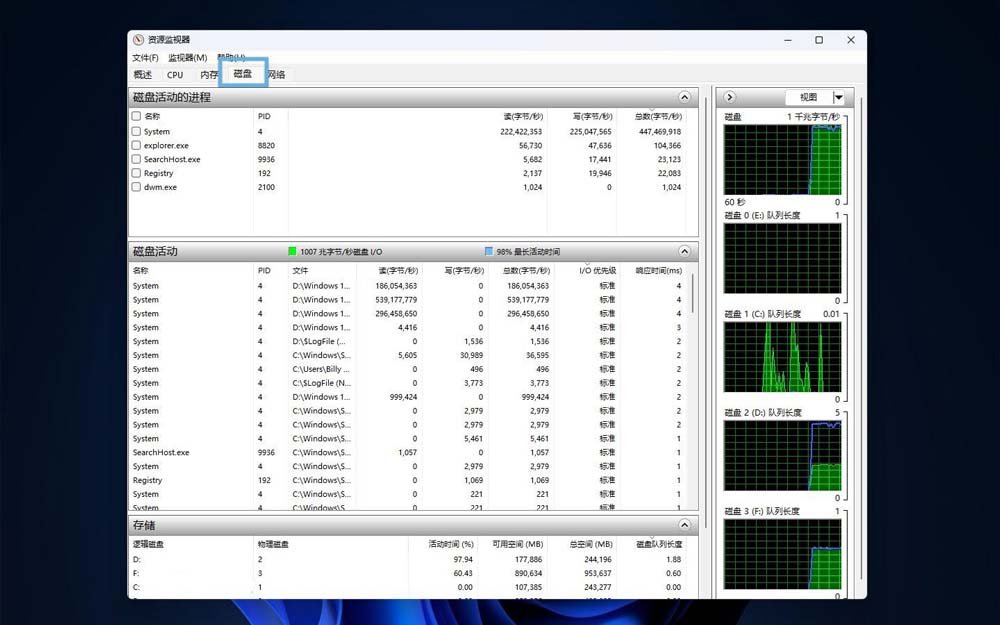This screenshot has width=1000, height=625.
Task: Collapse the 存储 section
Action: point(684,525)
